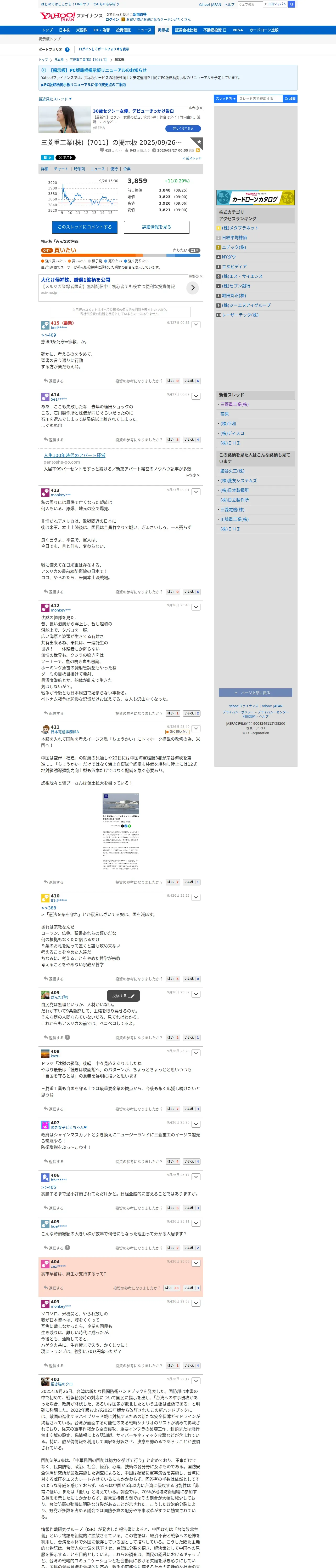
Task: Open the スレッド内 search scope dropdown
Action: tap(225, 99)
